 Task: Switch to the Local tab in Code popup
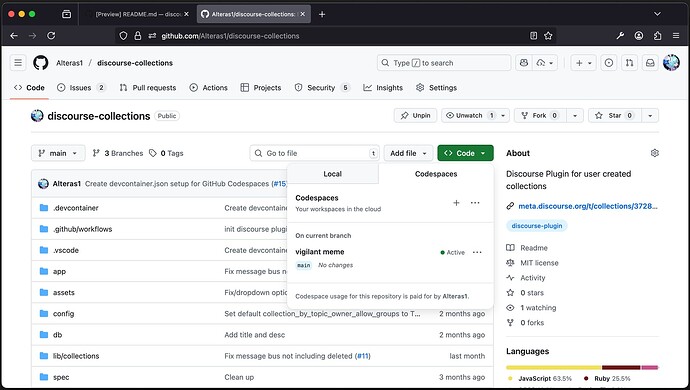pos(332,174)
